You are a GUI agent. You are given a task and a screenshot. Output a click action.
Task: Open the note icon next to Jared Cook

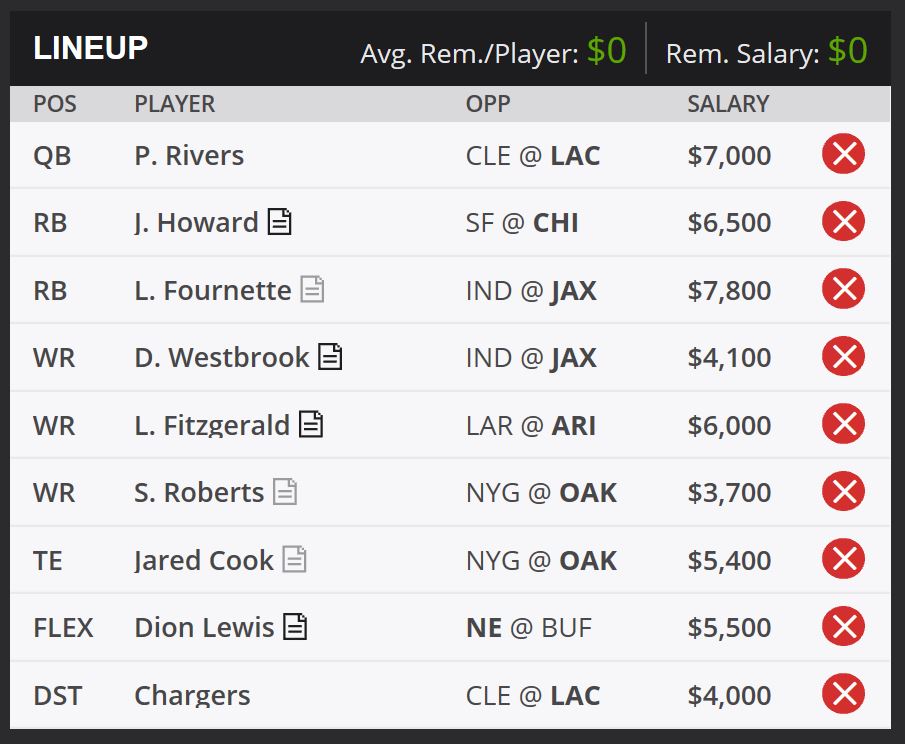click(x=294, y=559)
